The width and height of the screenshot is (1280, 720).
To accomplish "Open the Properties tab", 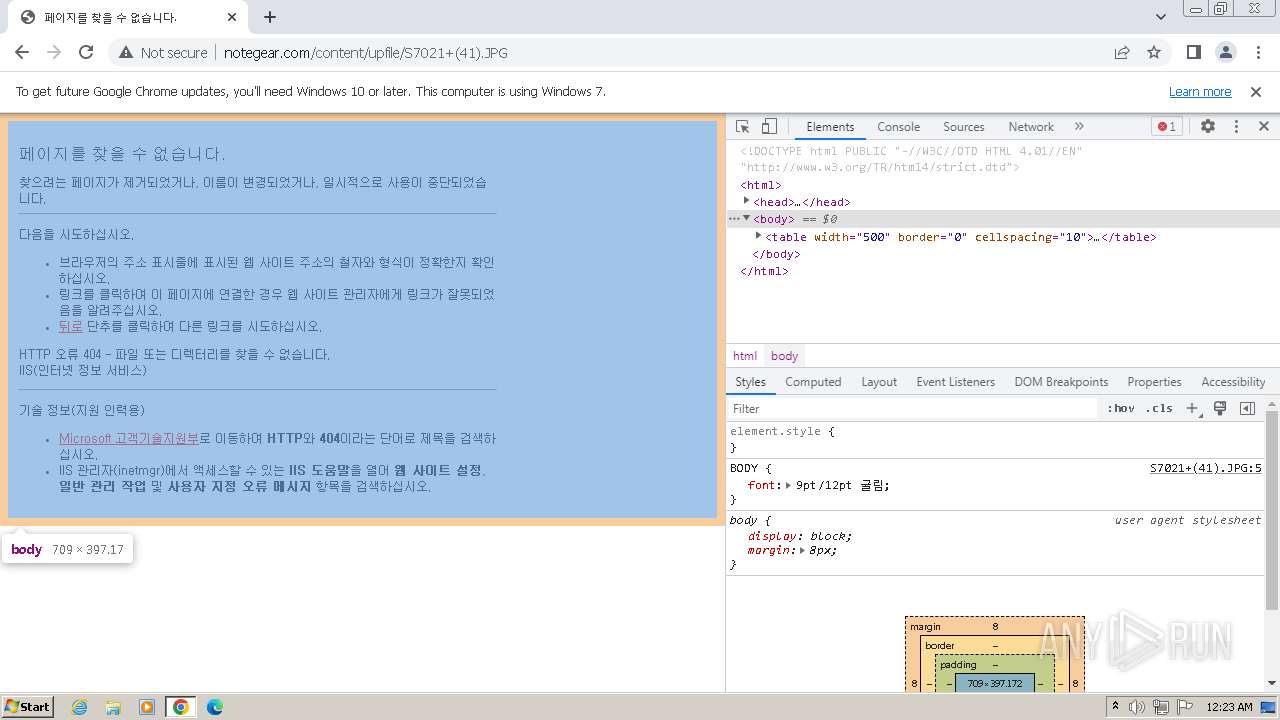I will pos(1154,382).
